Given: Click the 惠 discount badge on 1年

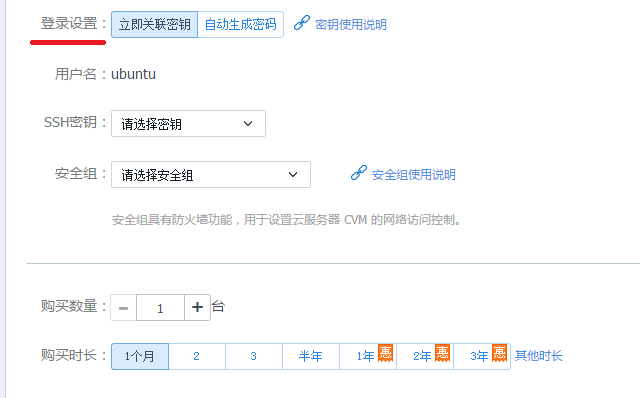Looking at the screenshot, I should click(x=385, y=353).
